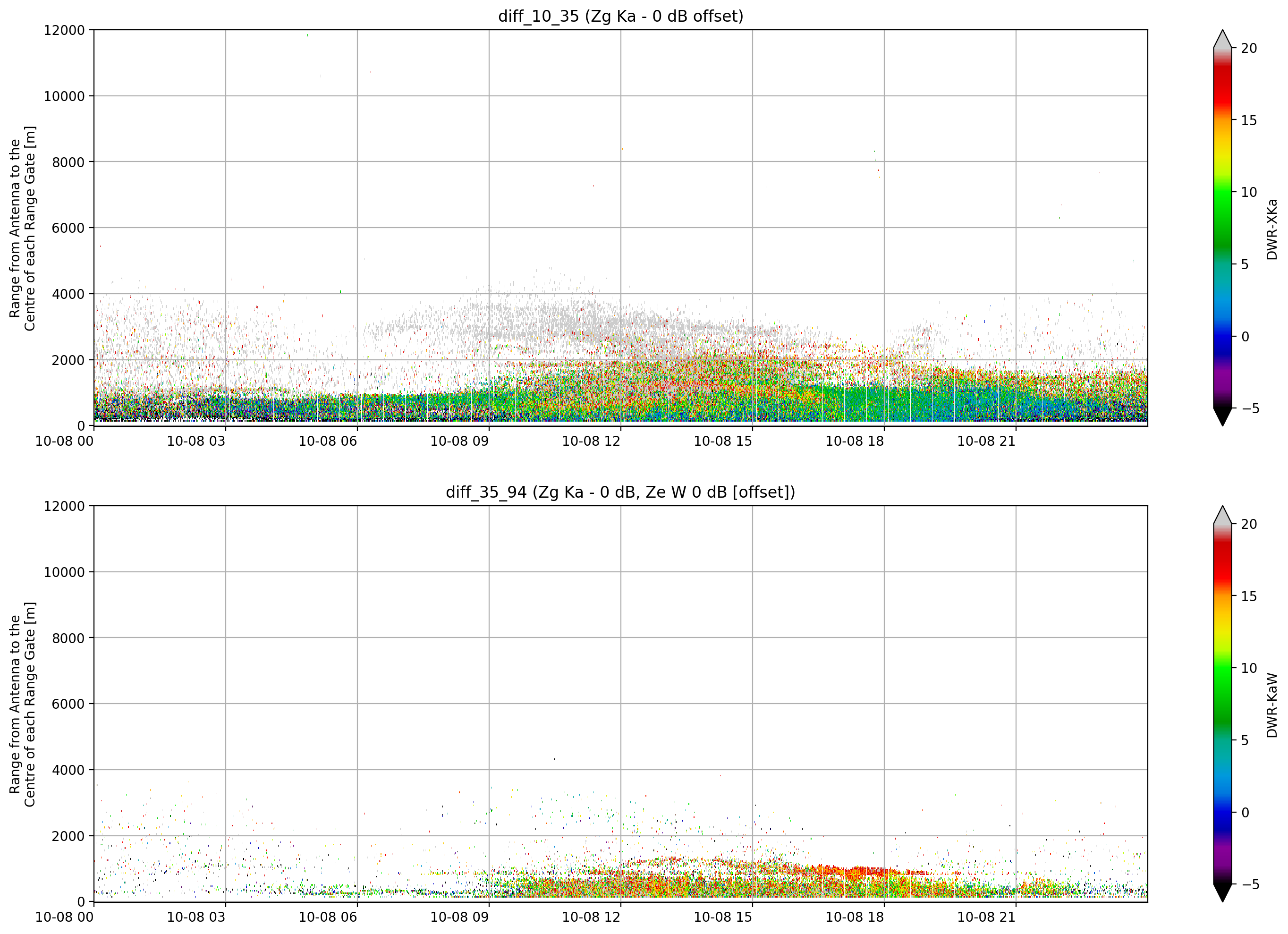The image size is (1288, 934).
Task: Click bottom plot x-tick 10-08 15
Action: [723, 917]
